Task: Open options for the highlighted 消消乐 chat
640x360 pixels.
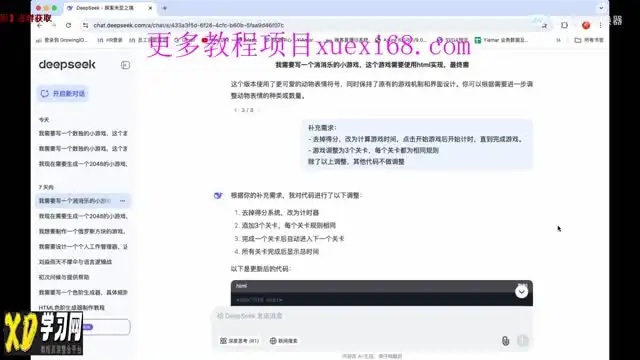Action: pos(122,201)
